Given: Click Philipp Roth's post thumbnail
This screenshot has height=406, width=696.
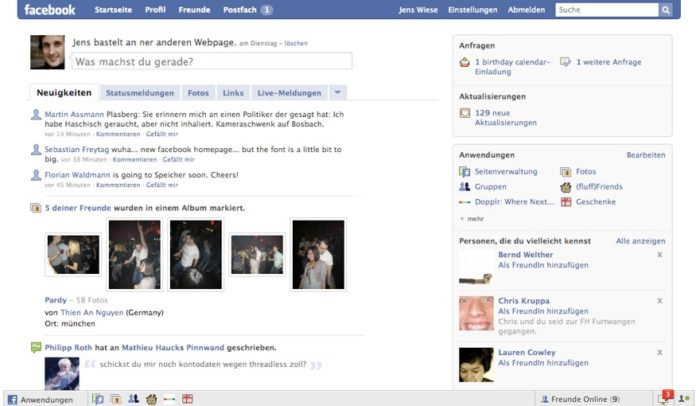Looking at the screenshot, I should (62, 374).
